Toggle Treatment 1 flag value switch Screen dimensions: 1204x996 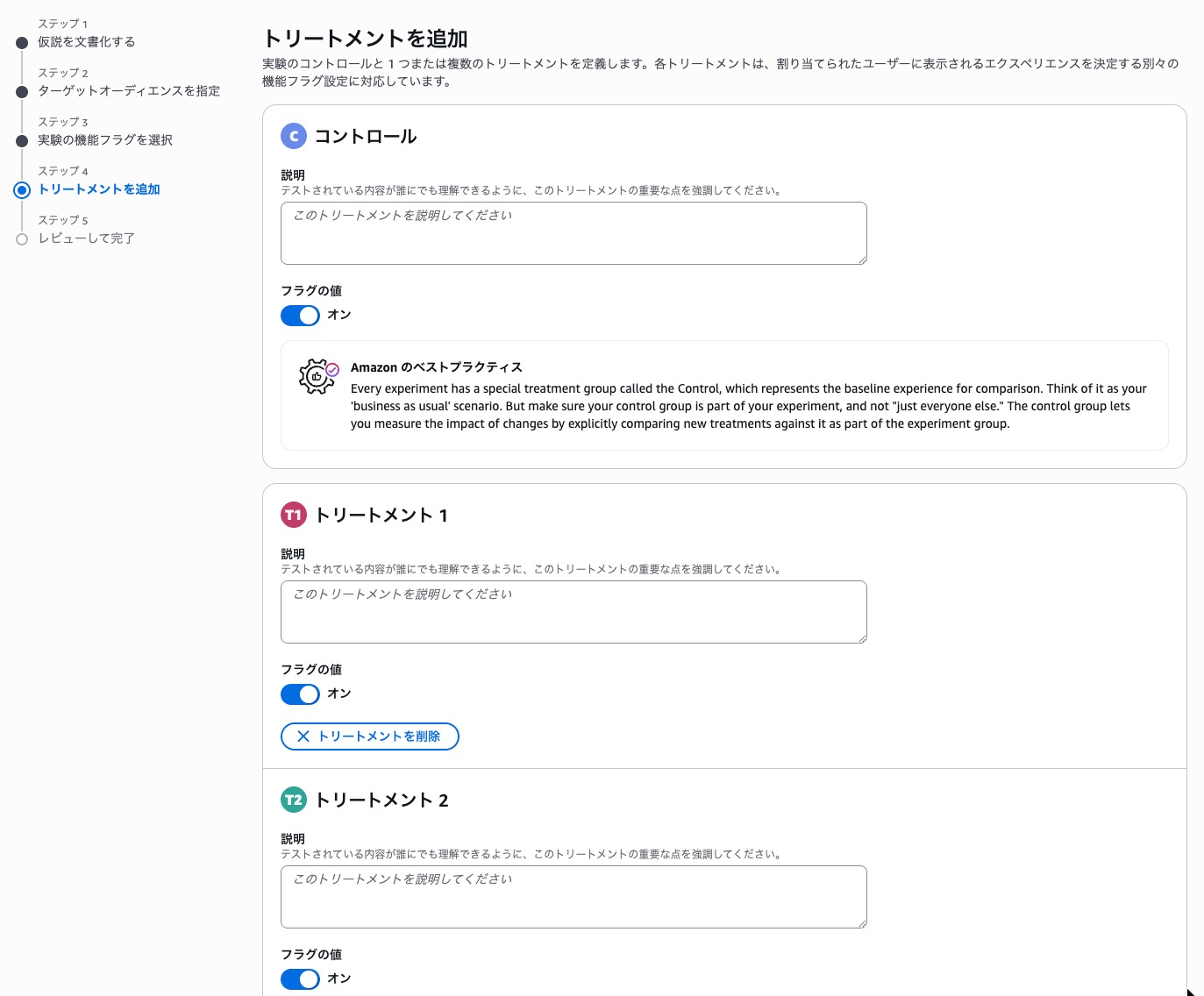(x=300, y=694)
